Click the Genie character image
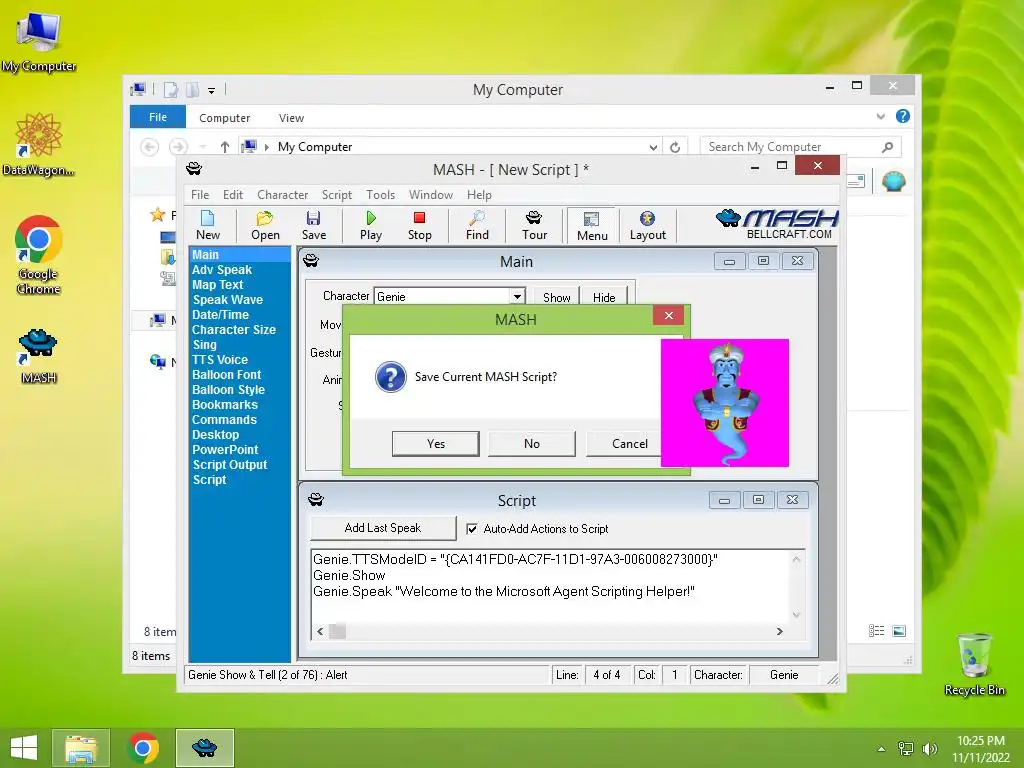Screen dimensions: 1024x768 pos(725,403)
